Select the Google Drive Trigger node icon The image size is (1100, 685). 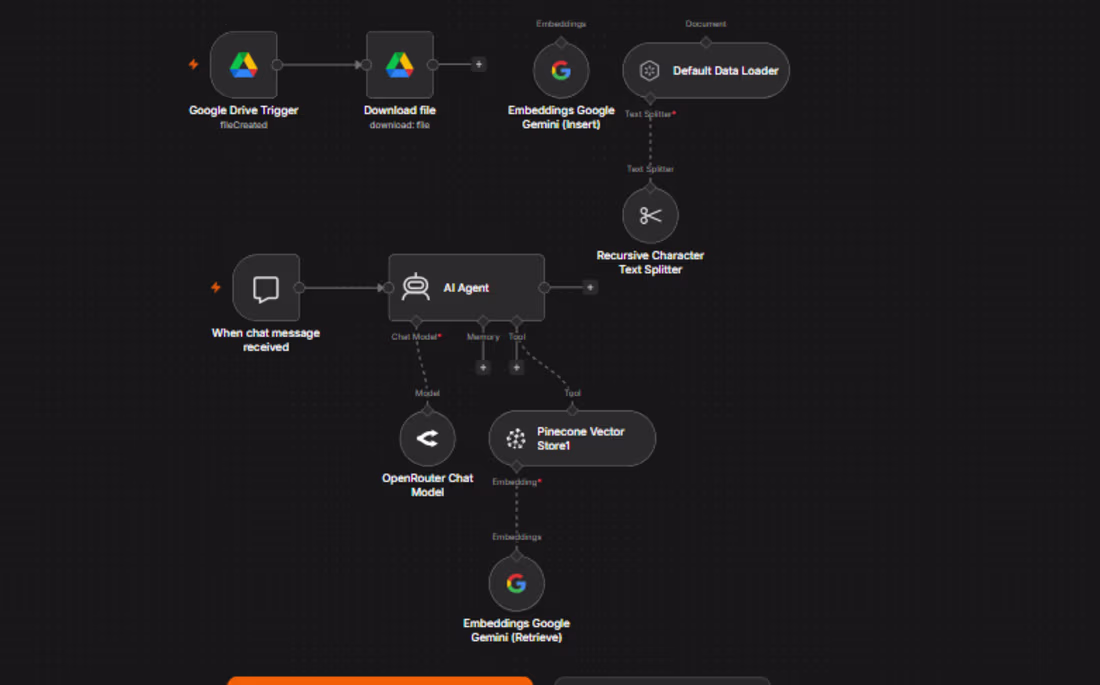click(x=243, y=65)
